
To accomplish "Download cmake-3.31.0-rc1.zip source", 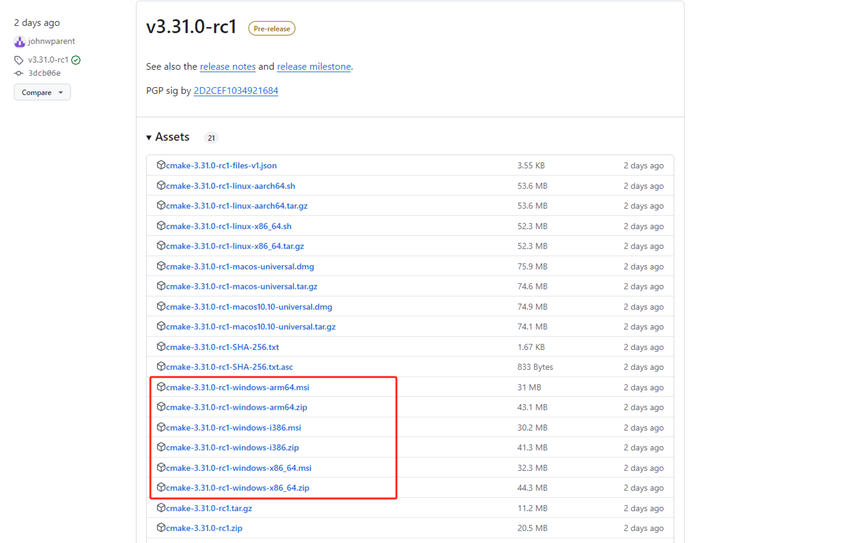I will [x=204, y=528].
